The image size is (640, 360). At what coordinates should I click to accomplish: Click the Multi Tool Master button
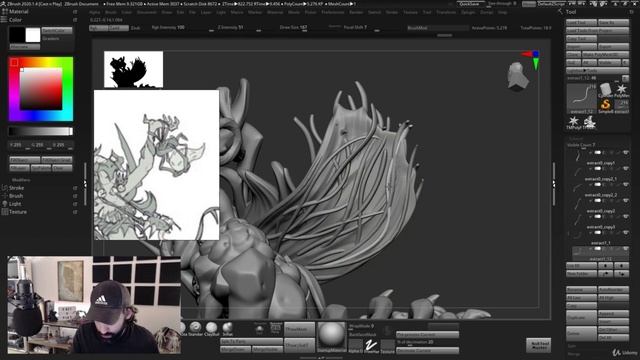538,345
